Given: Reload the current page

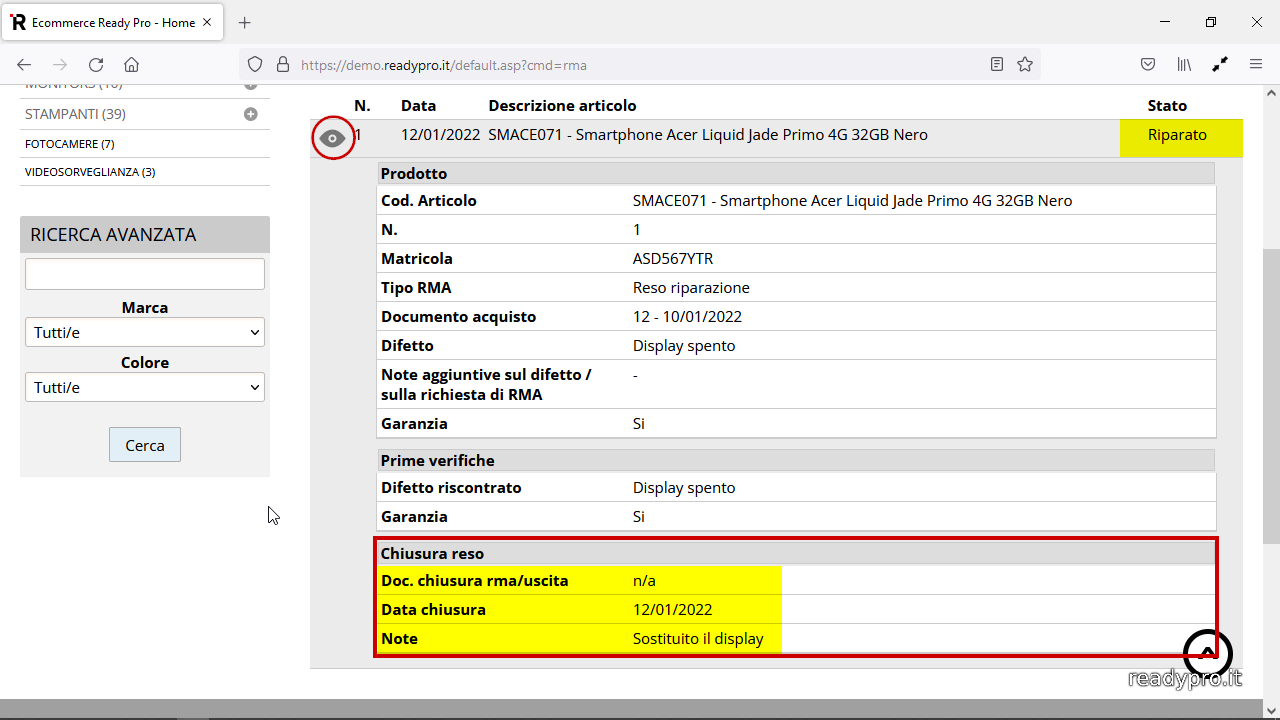Looking at the screenshot, I should 96,65.
